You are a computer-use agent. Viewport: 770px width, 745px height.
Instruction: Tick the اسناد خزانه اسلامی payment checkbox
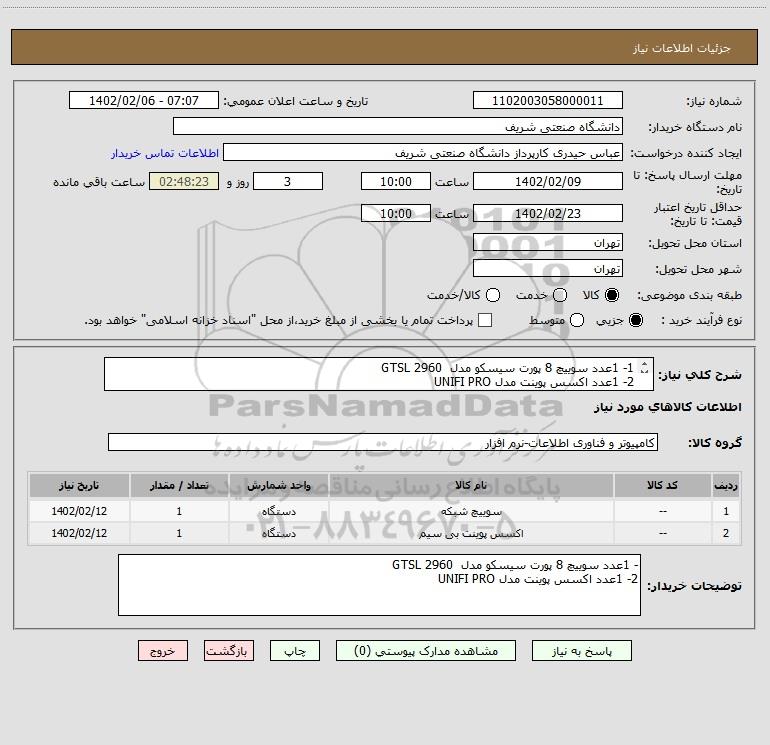click(485, 320)
